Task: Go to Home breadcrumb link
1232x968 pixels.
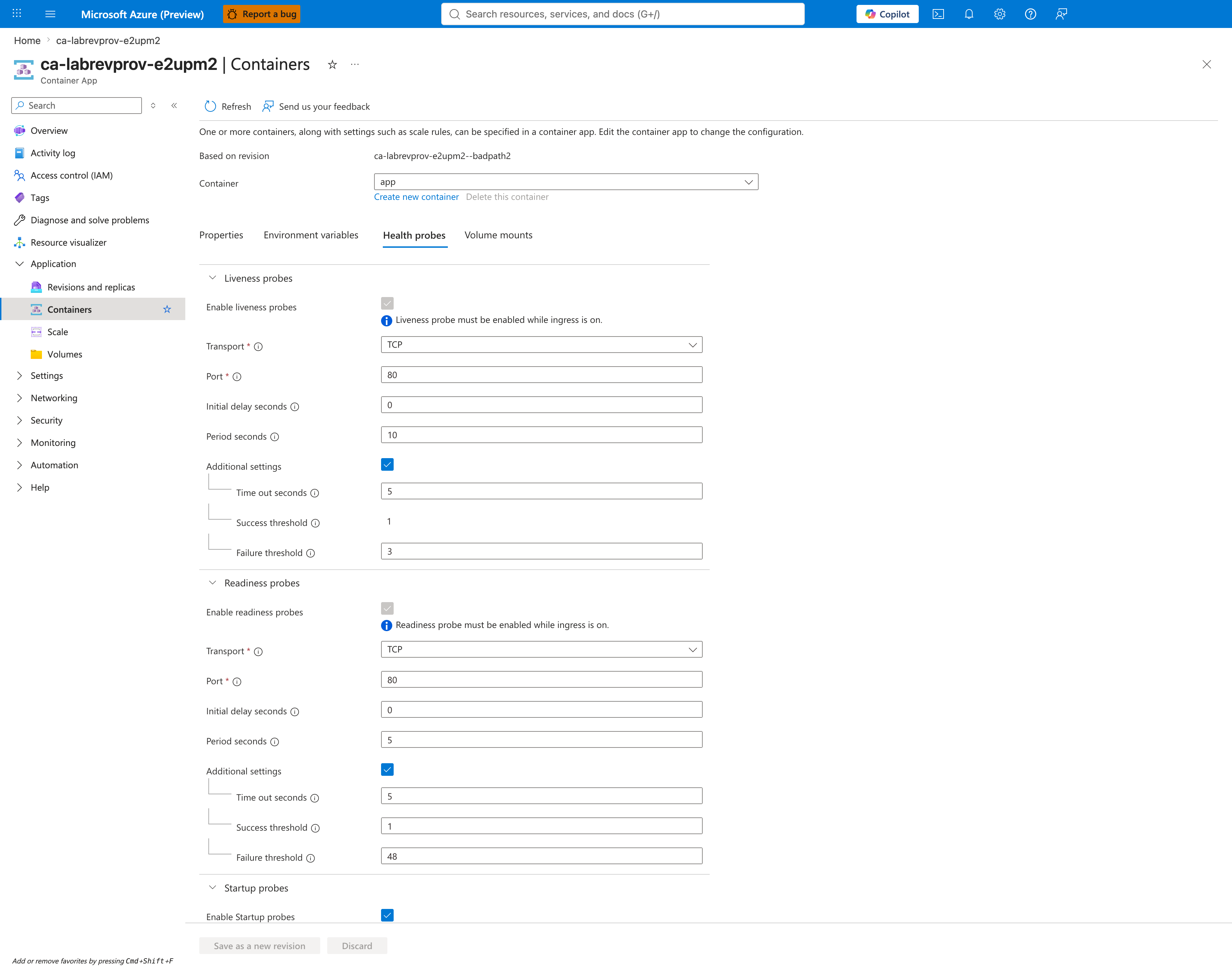Action: click(x=27, y=41)
